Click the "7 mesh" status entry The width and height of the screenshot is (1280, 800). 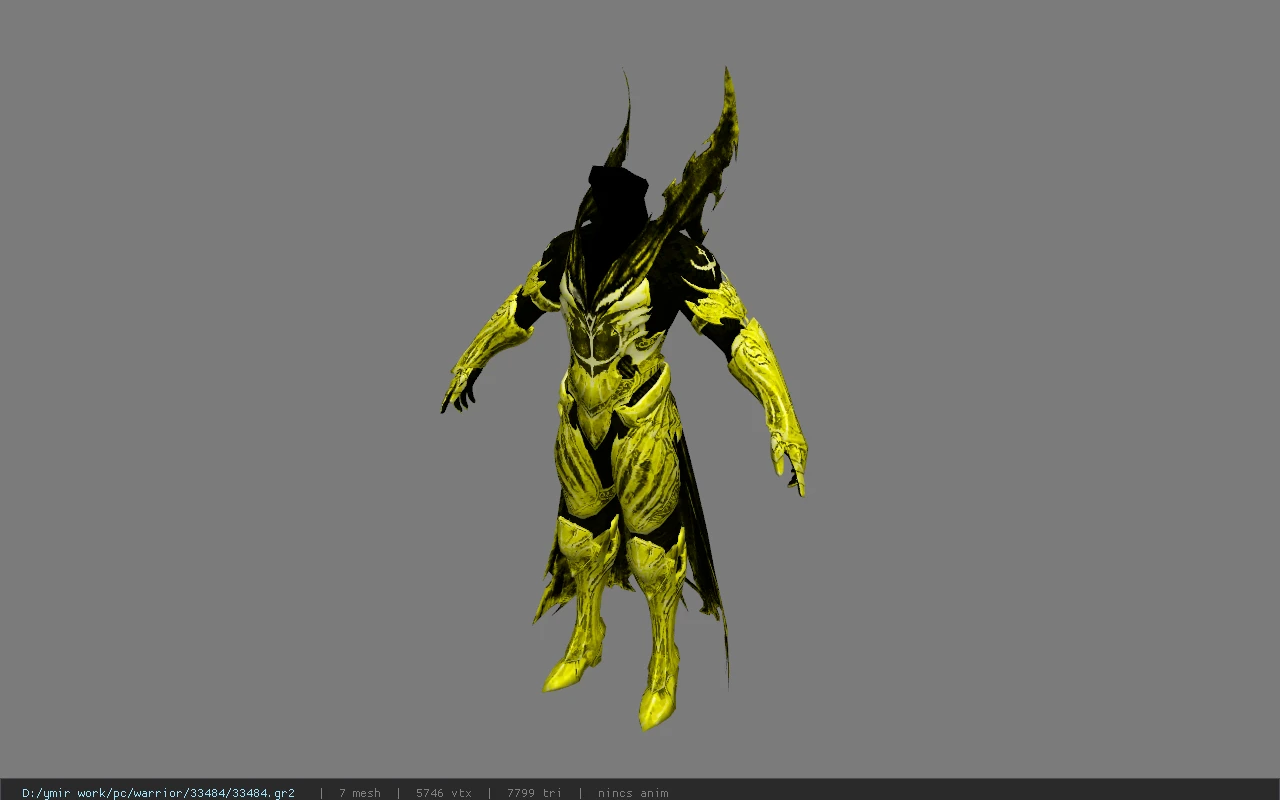(359, 793)
